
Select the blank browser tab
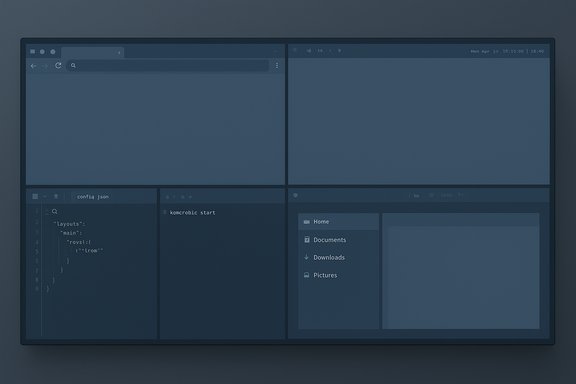93,53
